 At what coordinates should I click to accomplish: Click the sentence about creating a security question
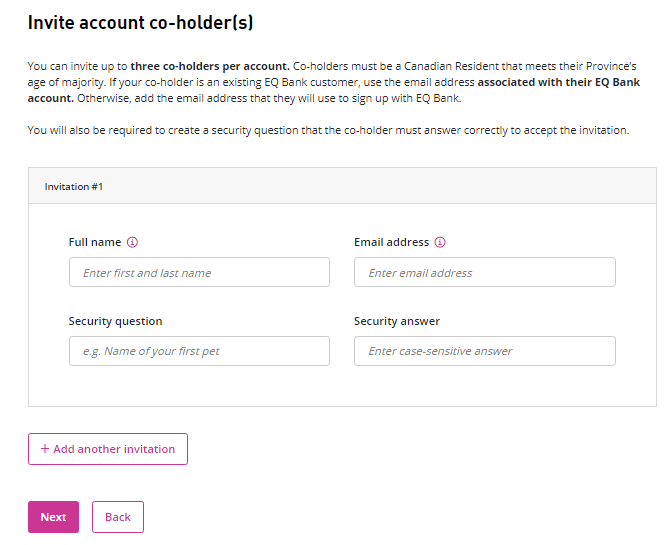(x=328, y=130)
